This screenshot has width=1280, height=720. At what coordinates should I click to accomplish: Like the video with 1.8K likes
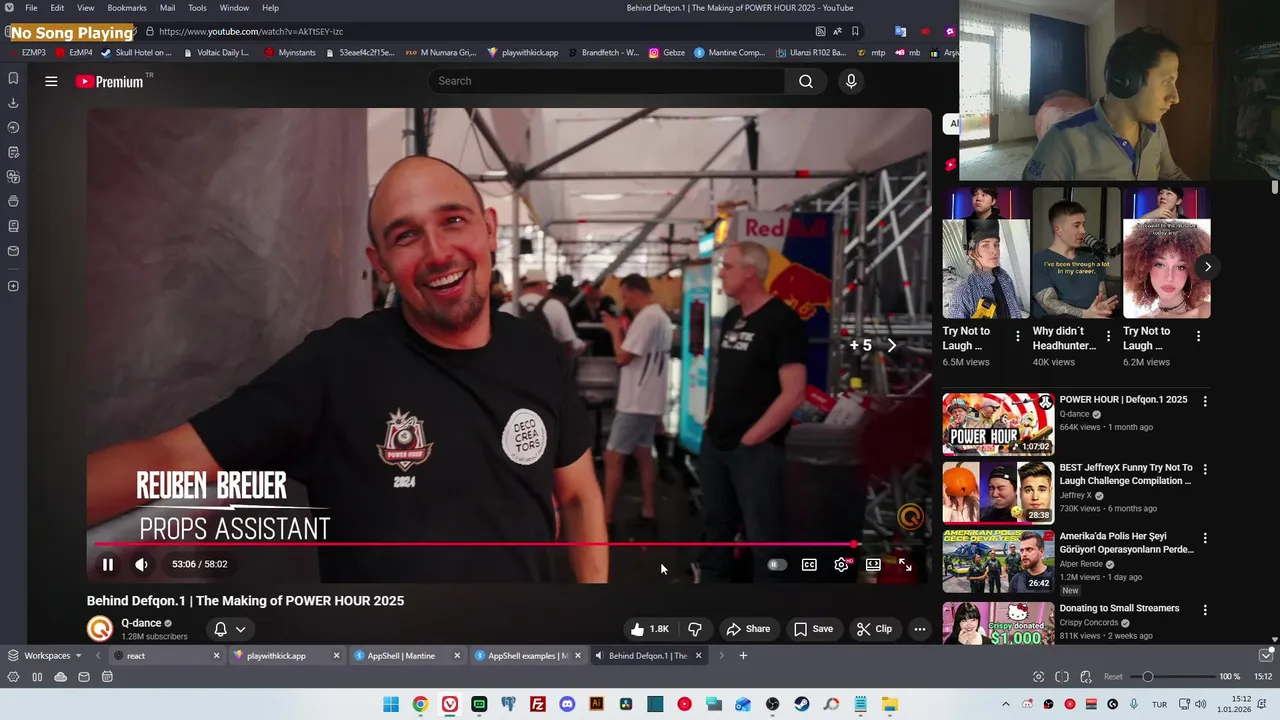click(x=649, y=629)
